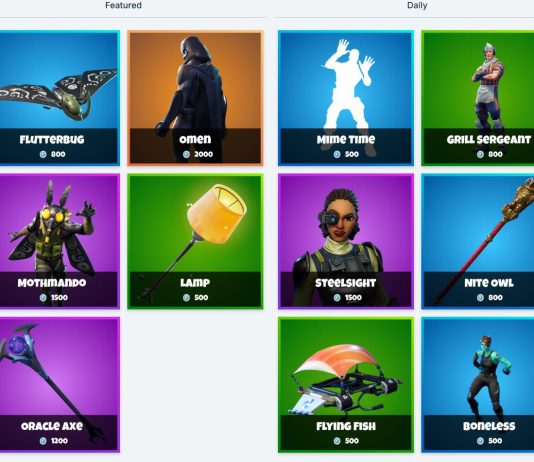
Task: Switch to the Featured section heading
Action: click(x=123, y=5)
